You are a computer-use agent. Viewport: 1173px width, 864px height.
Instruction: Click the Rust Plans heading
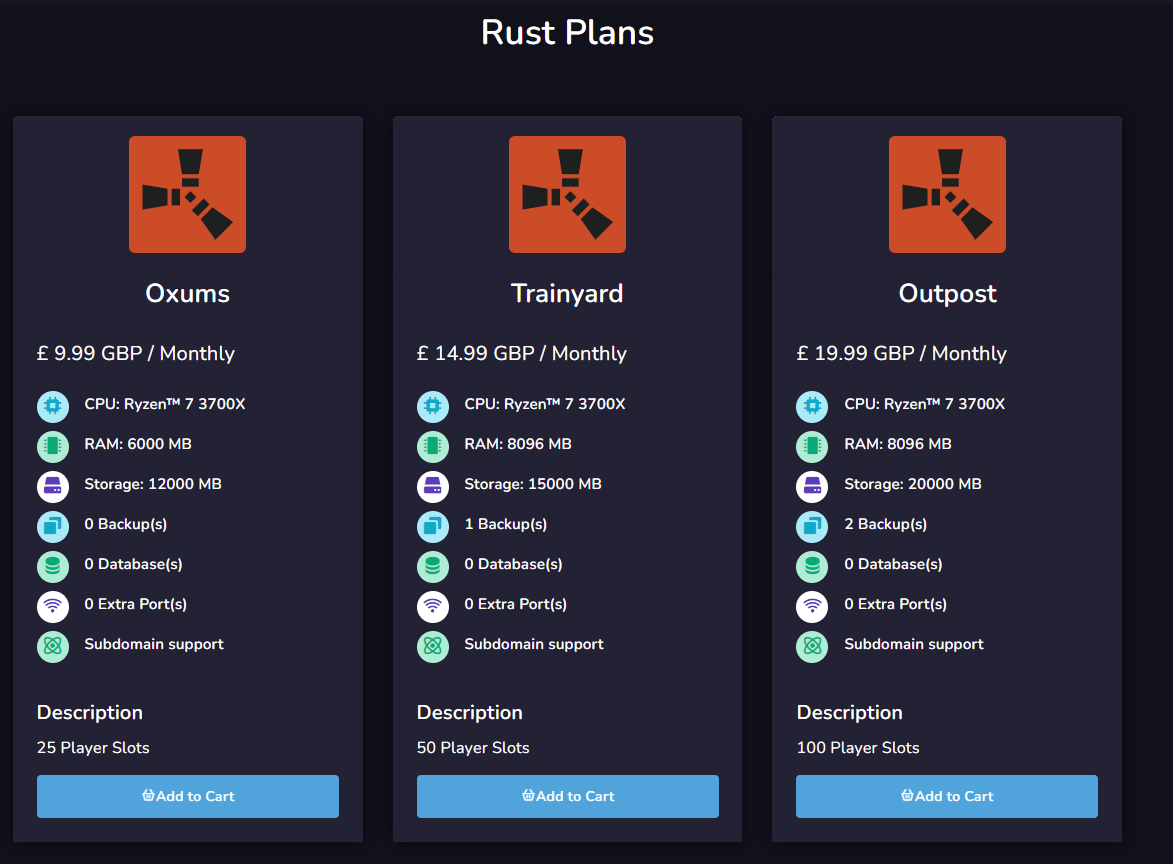click(567, 32)
